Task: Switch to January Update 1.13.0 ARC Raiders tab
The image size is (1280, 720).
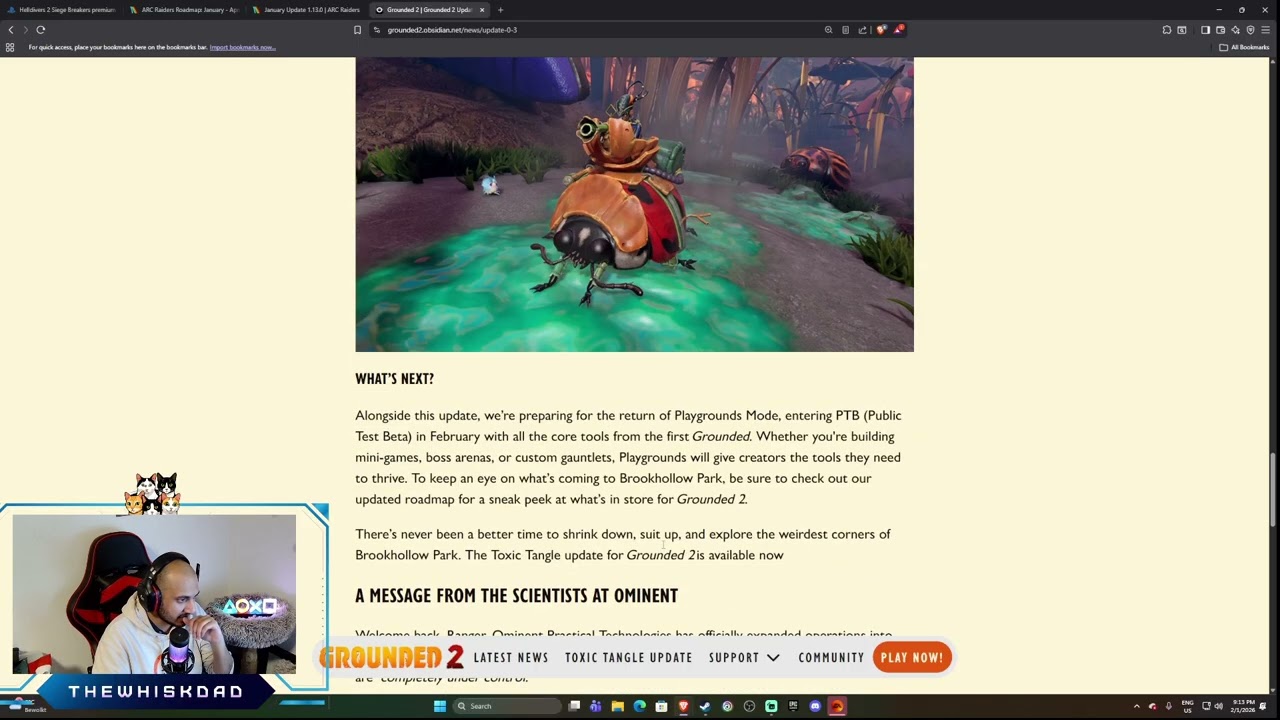Action: click(305, 10)
